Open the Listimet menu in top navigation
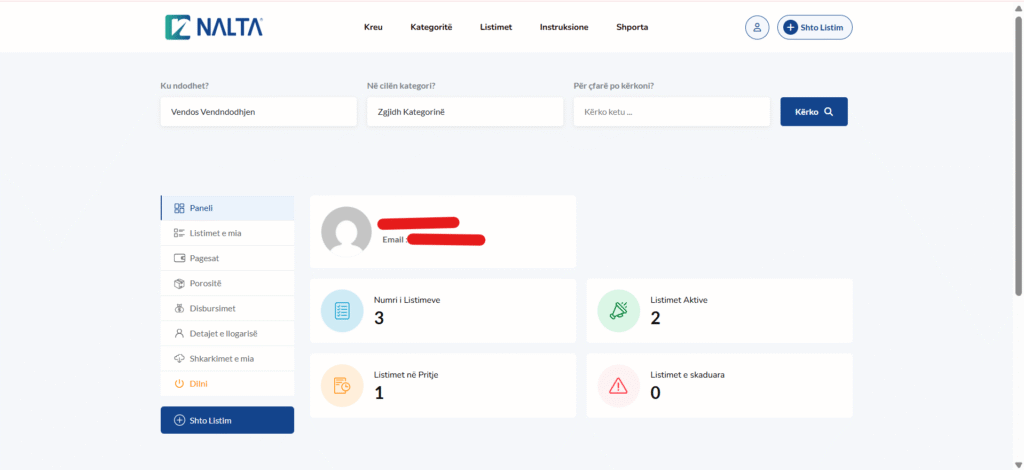 (496, 27)
